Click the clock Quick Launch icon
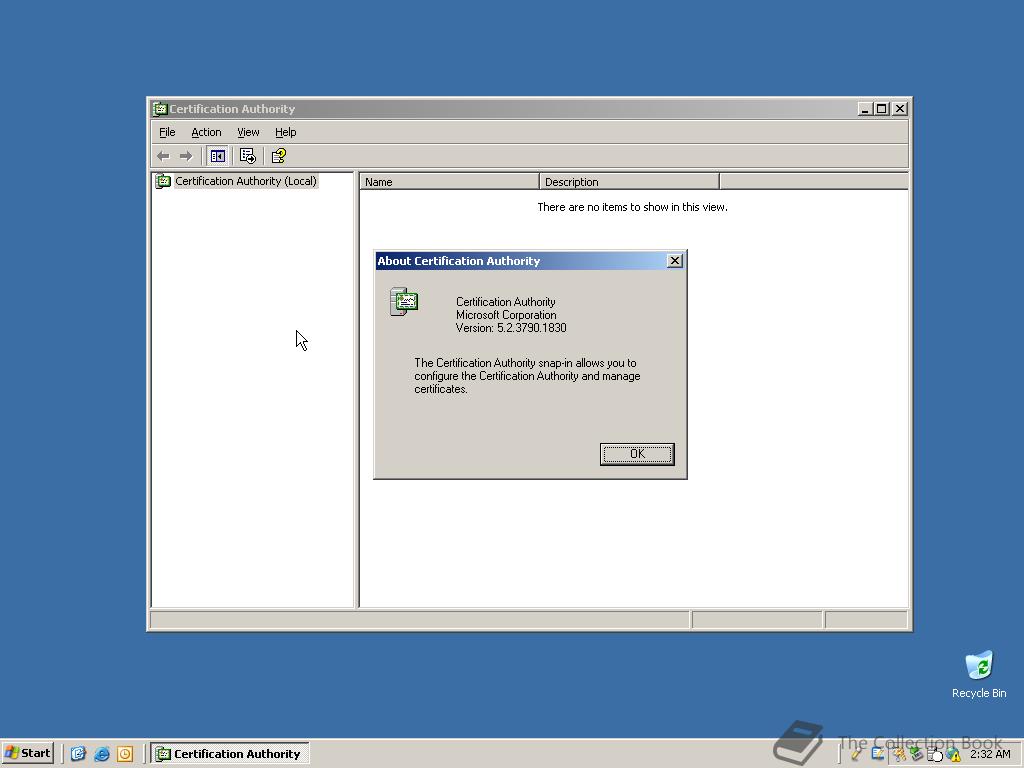Viewport: 1024px width, 768px height. click(x=125, y=754)
